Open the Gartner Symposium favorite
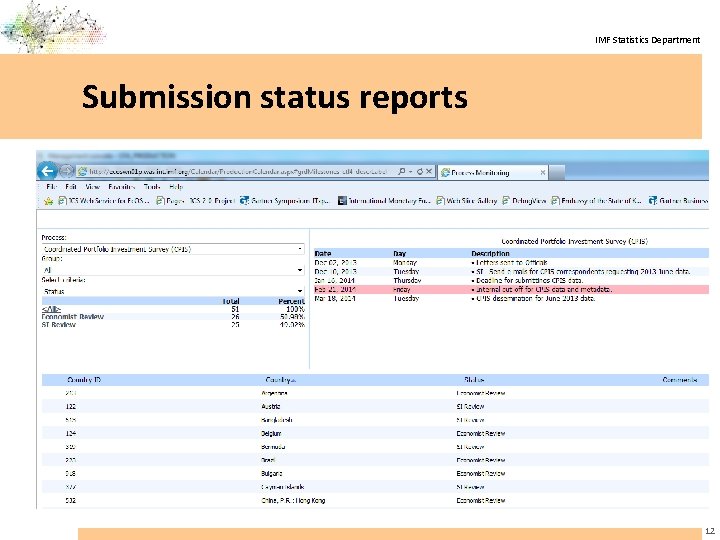This screenshot has width=720, height=540. pos(285,201)
